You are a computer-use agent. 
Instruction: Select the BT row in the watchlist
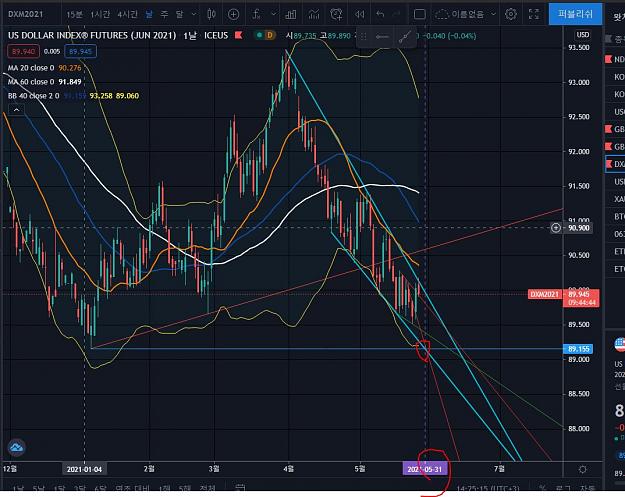click(x=615, y=216)
